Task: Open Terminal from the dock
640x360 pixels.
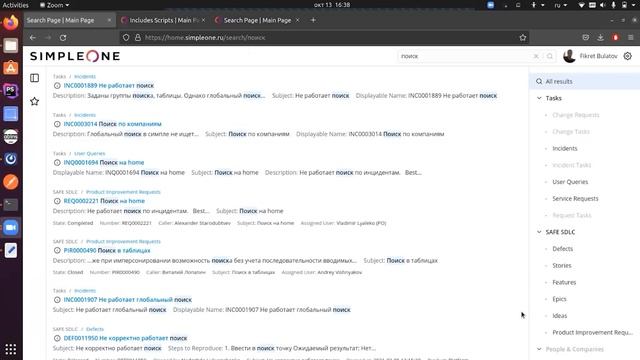Action: coord(11,204)
